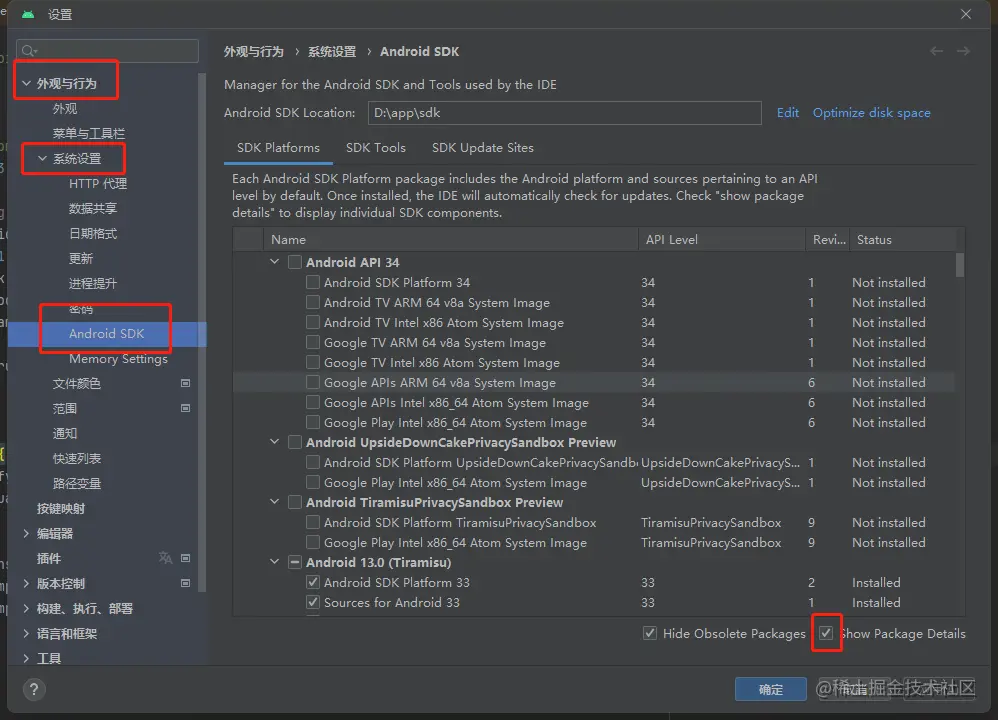Image resolution: width=998 pixels, height=720 pixels.
Task: Click the settings tree vertical scrollbar
Action: tap(202, 333)
